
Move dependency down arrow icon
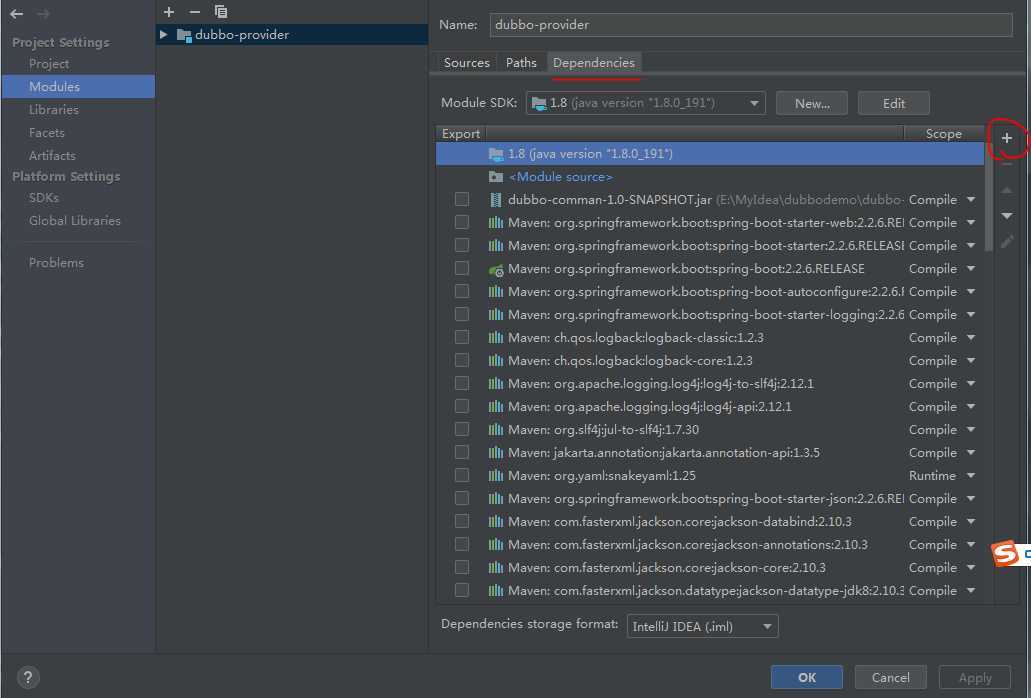[x=1007, y=216]
